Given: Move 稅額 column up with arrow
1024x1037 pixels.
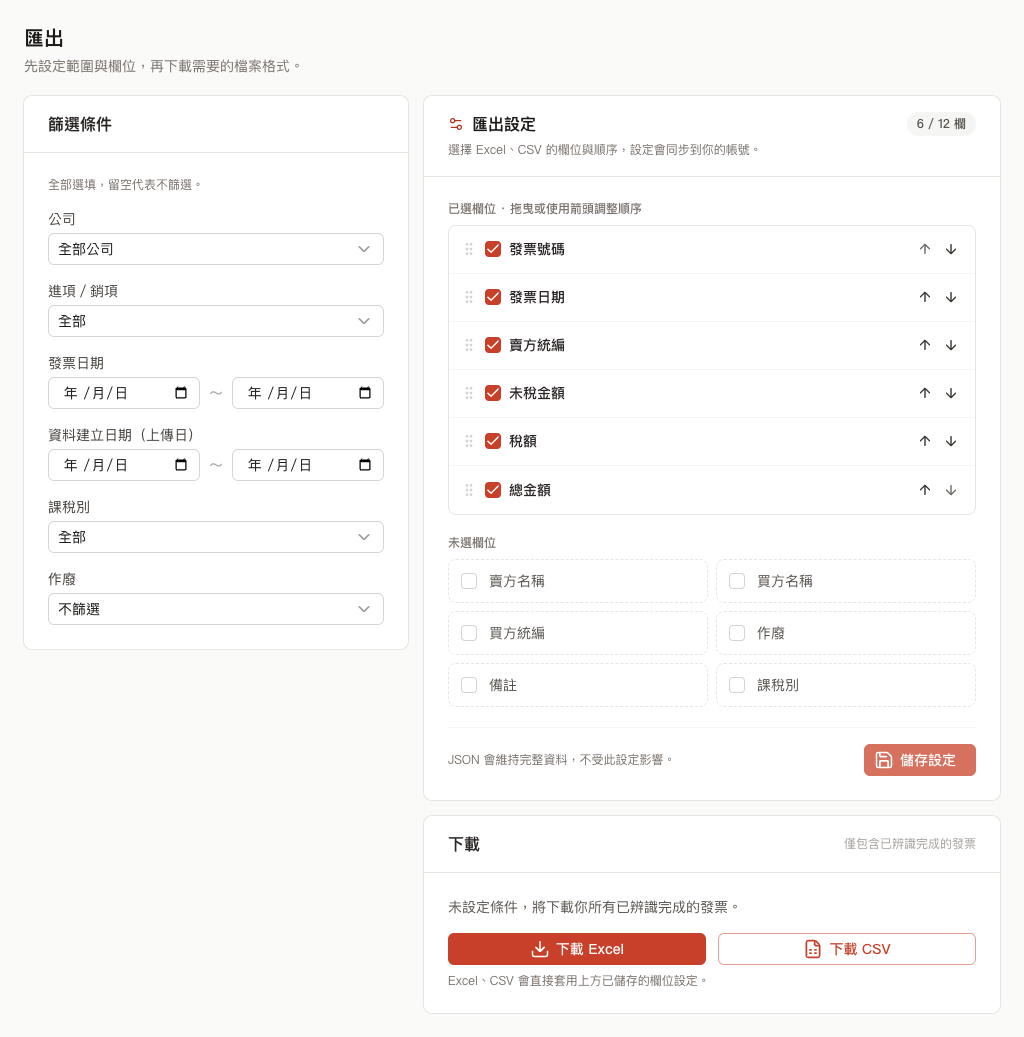Looking at the screenshot, I should pos(925,441).
